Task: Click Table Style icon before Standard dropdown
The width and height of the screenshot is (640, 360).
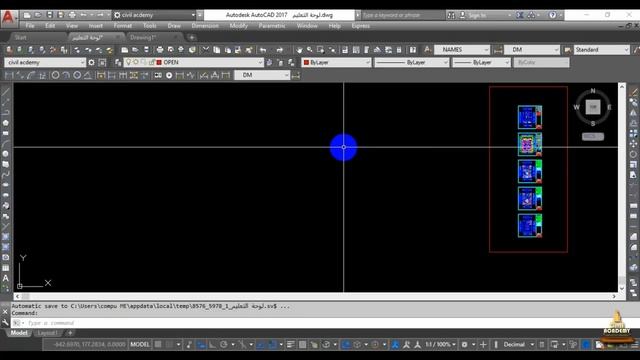Action: click(567, 50)
